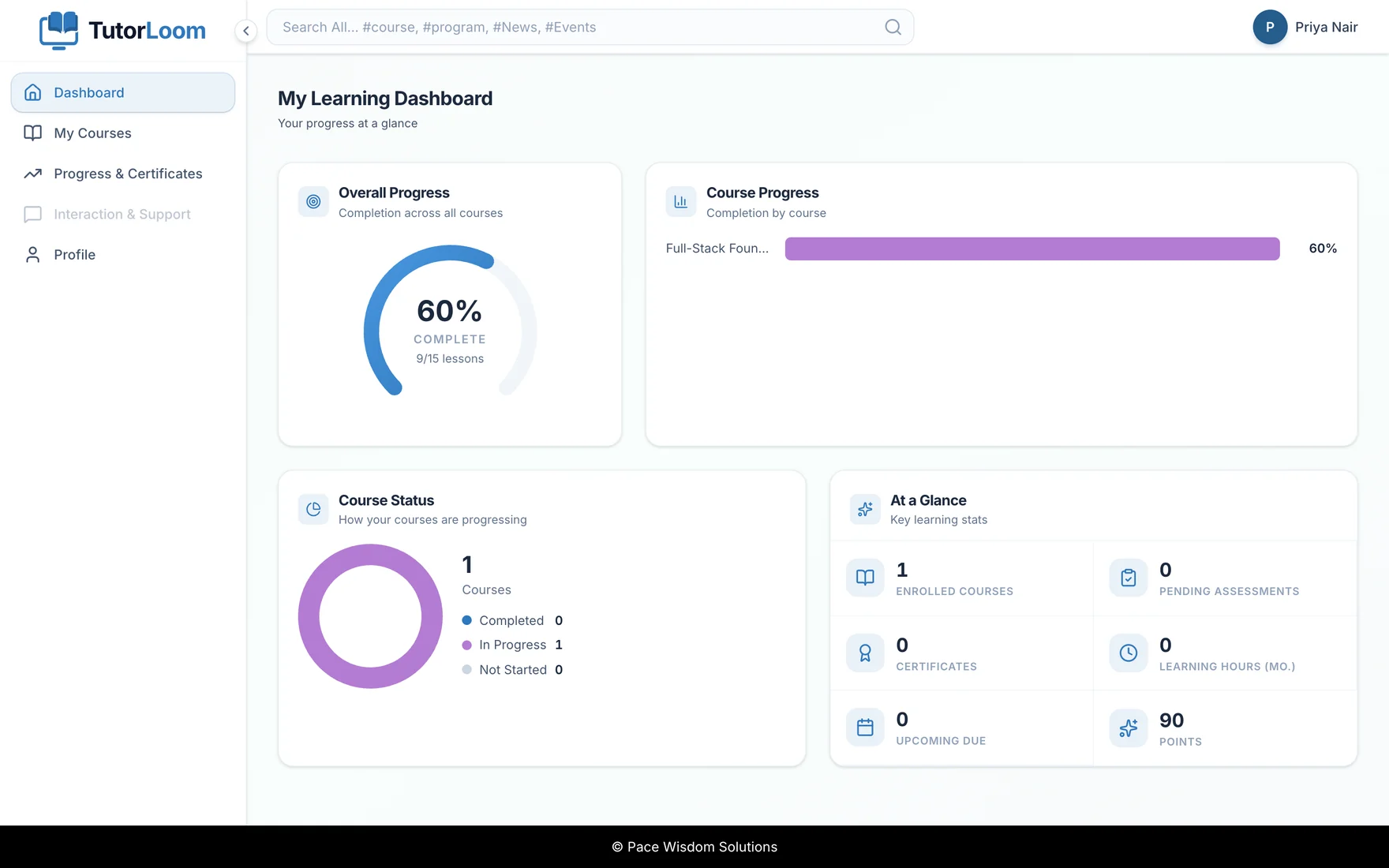Click the Points sparkle icon
Viewport: 1389px width, 868px height.
[1129, 728]
